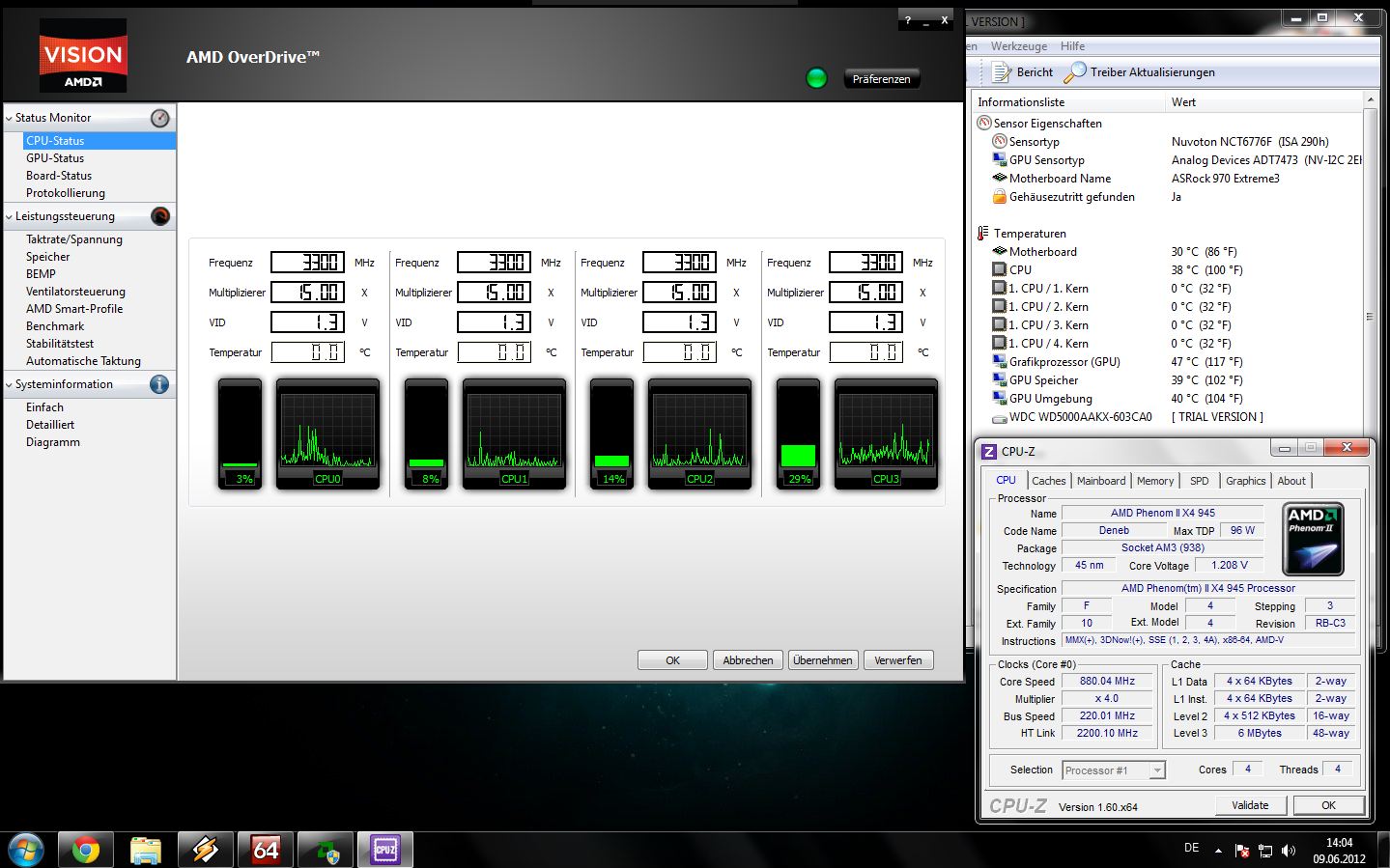This screenshot has height=868, width=1390.
Task: Click the Gehäusezutritt gefunden lock icon
Action: click(x=1000, y=196)
